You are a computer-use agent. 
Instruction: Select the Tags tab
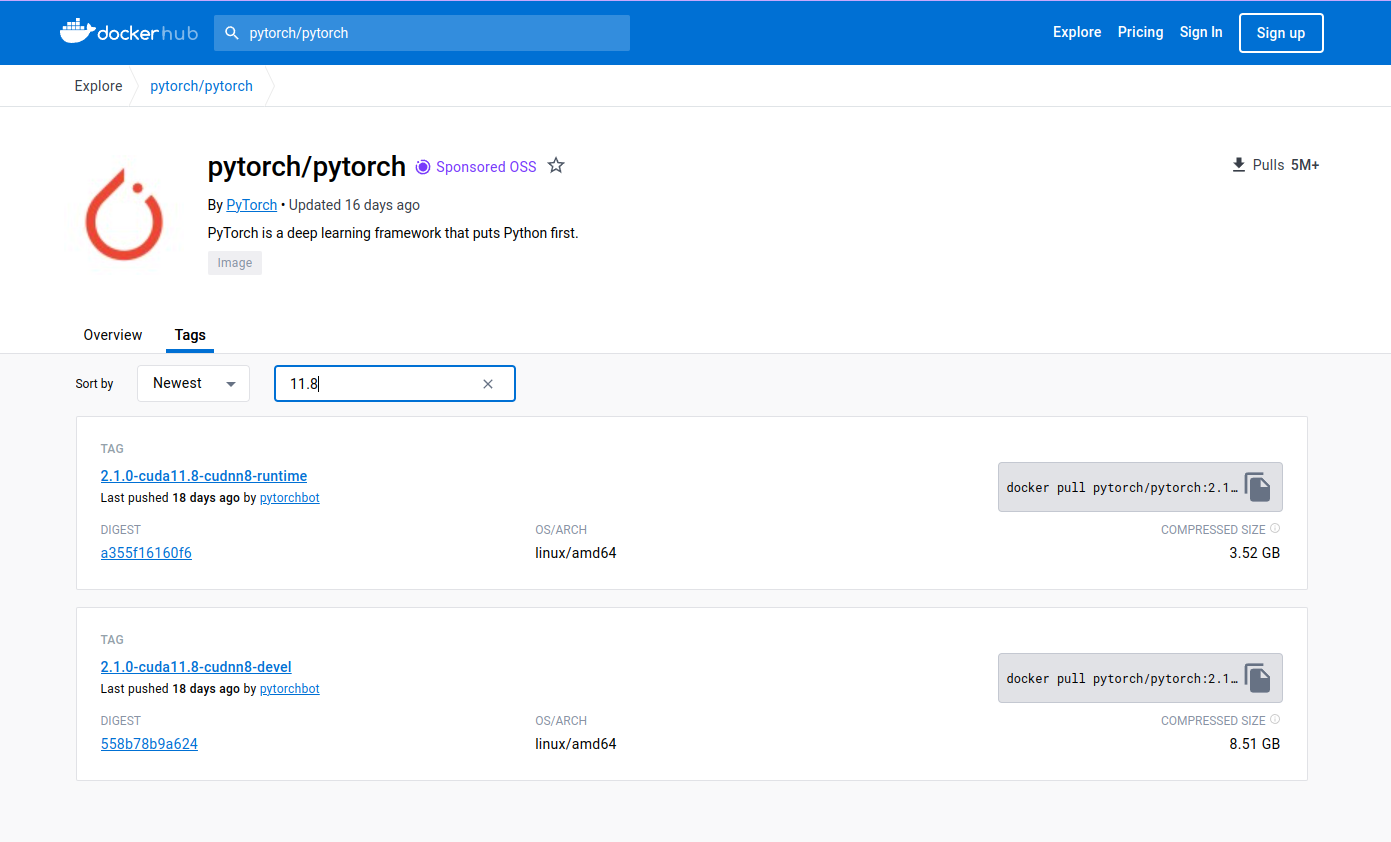pos(190,335)
